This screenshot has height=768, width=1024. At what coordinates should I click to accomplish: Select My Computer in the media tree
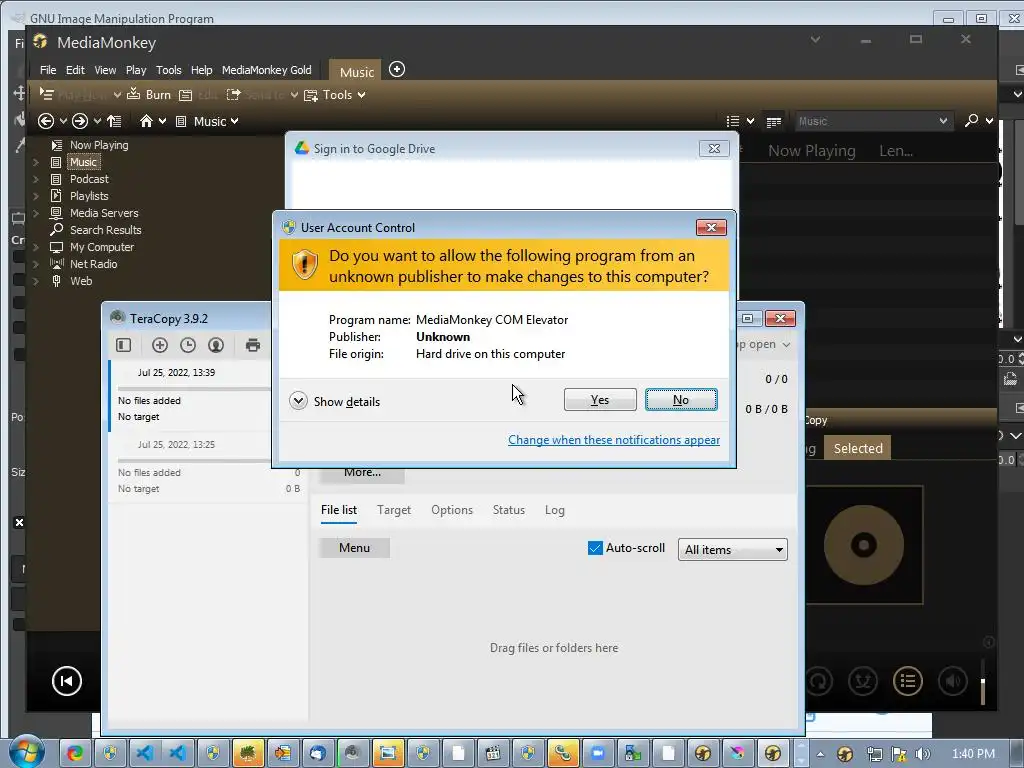pyautogui.click(x=101, y=247)
